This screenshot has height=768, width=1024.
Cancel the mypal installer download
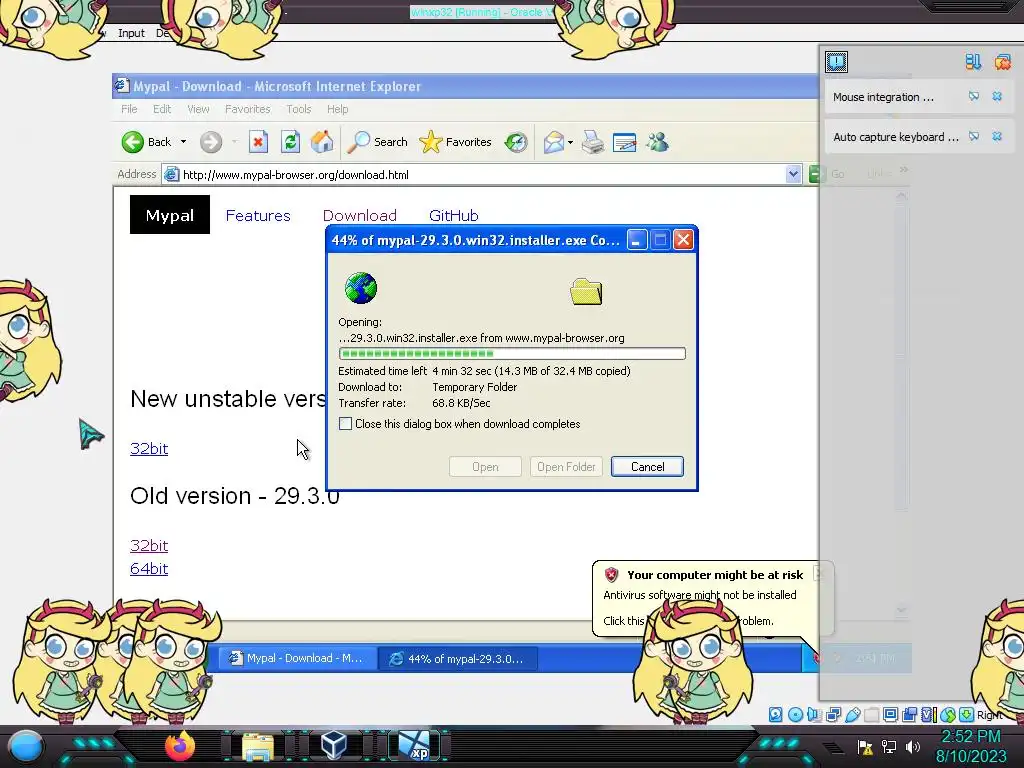coord(647,467)
